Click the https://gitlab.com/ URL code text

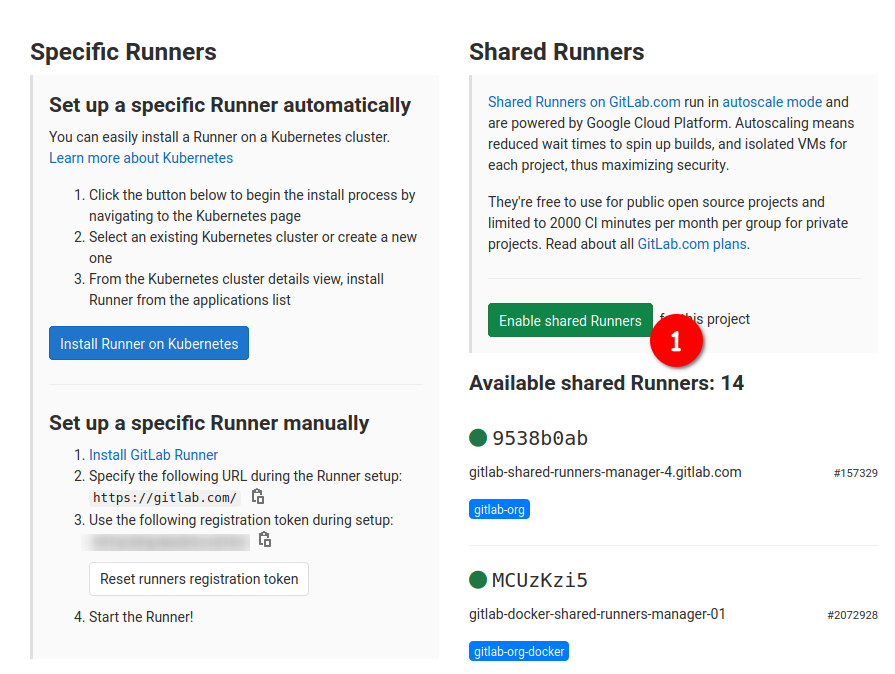tap(165, 498)
